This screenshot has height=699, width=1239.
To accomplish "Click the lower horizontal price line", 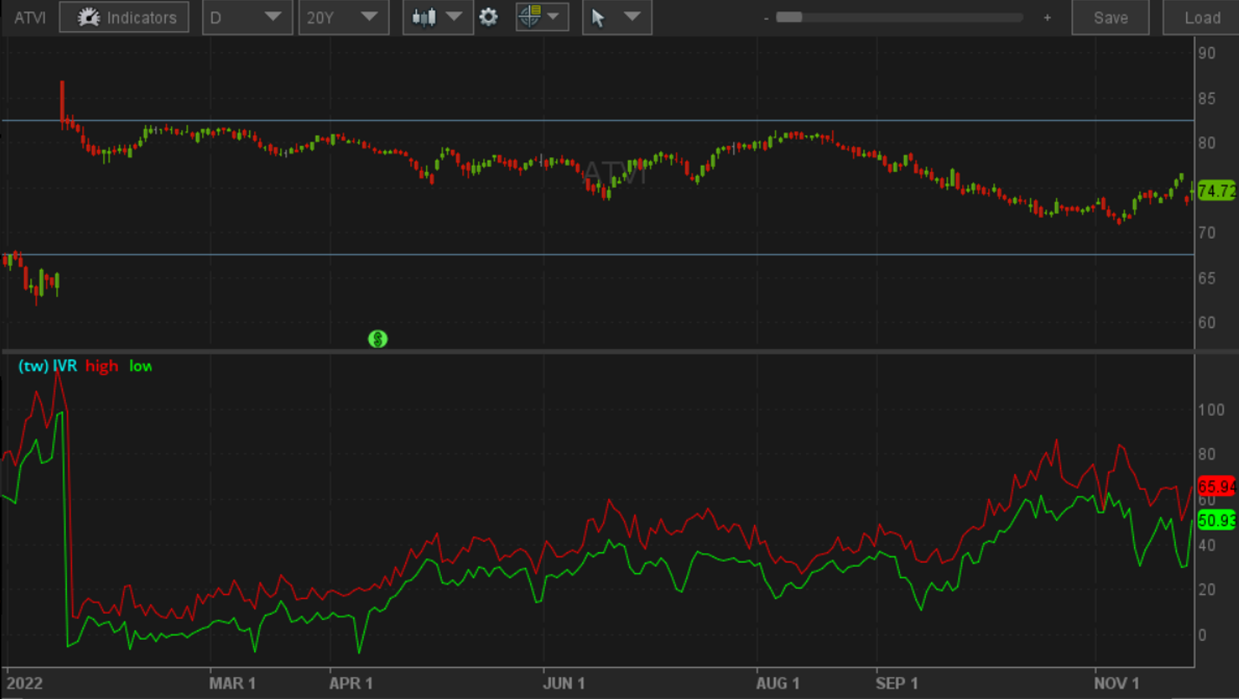I will 598,255.
